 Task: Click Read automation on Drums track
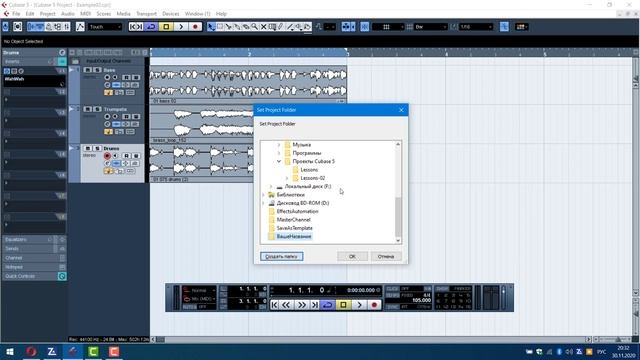click(126, 156)
